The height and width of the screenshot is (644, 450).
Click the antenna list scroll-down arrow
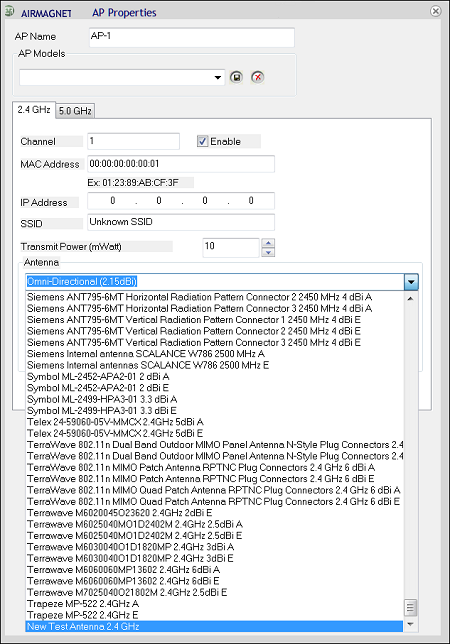pos(410,624)
